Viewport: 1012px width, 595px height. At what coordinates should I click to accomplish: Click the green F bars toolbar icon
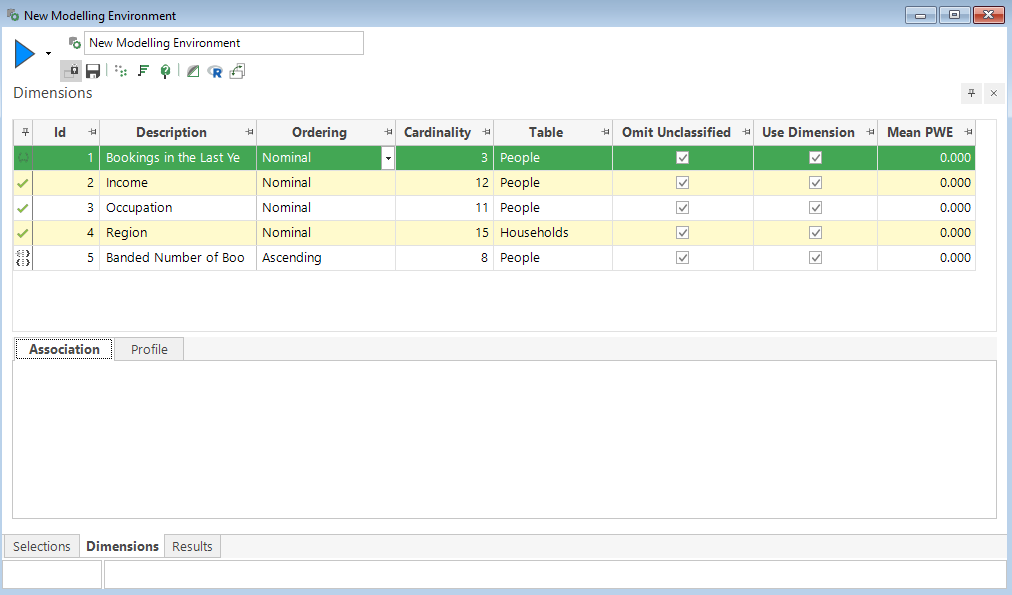pyautogui.click(x=143, y=71)
